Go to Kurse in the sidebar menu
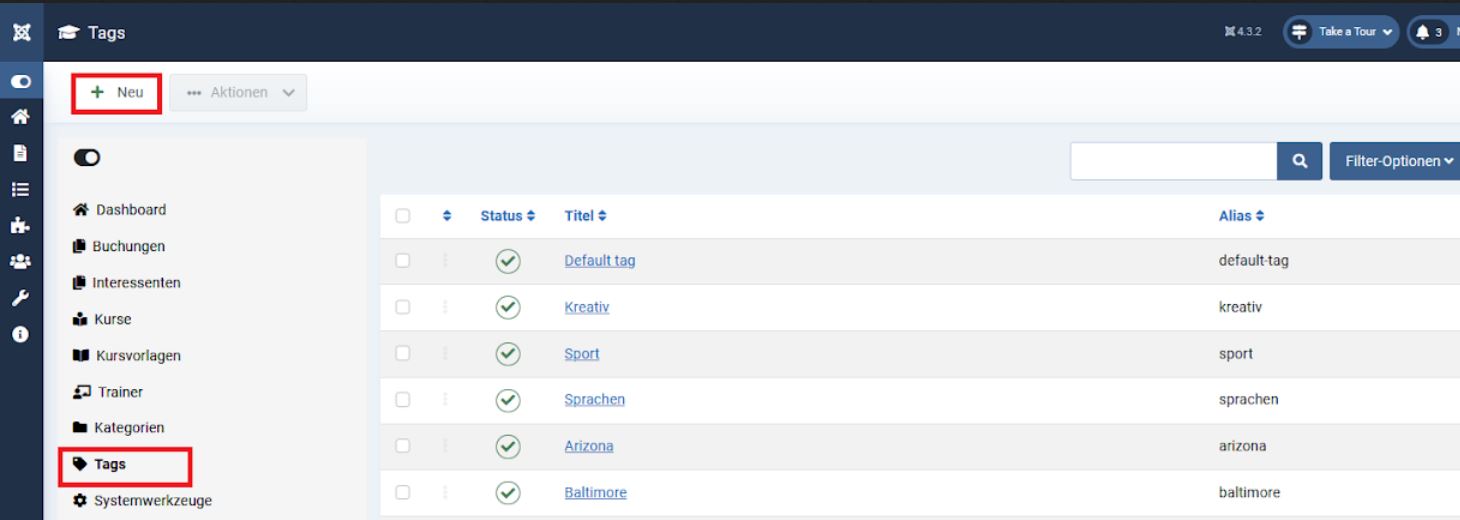This screenshot has width=1460, height=520. tap(112, 319)
